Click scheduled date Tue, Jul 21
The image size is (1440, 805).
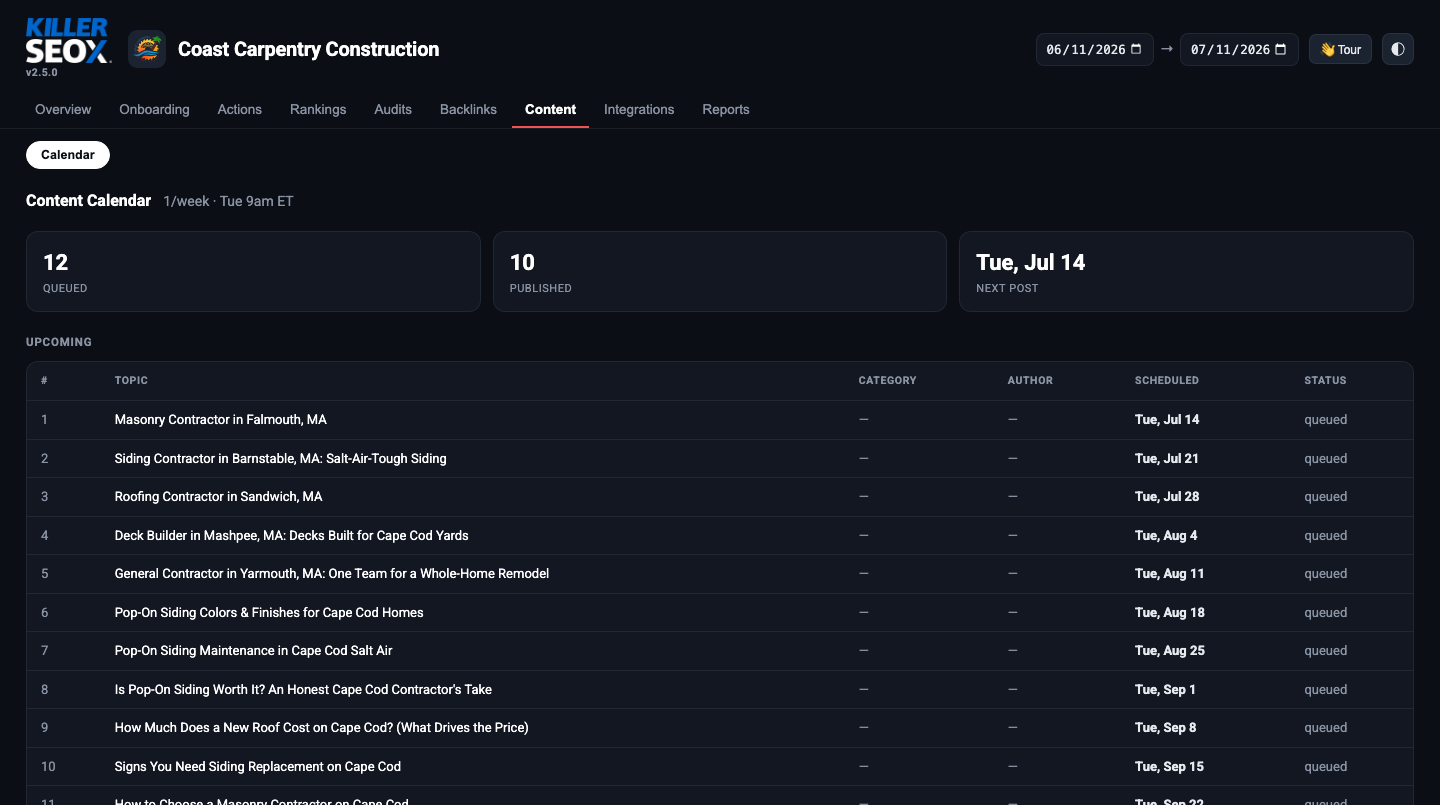pyautogui.click(x=1167, y=459)
